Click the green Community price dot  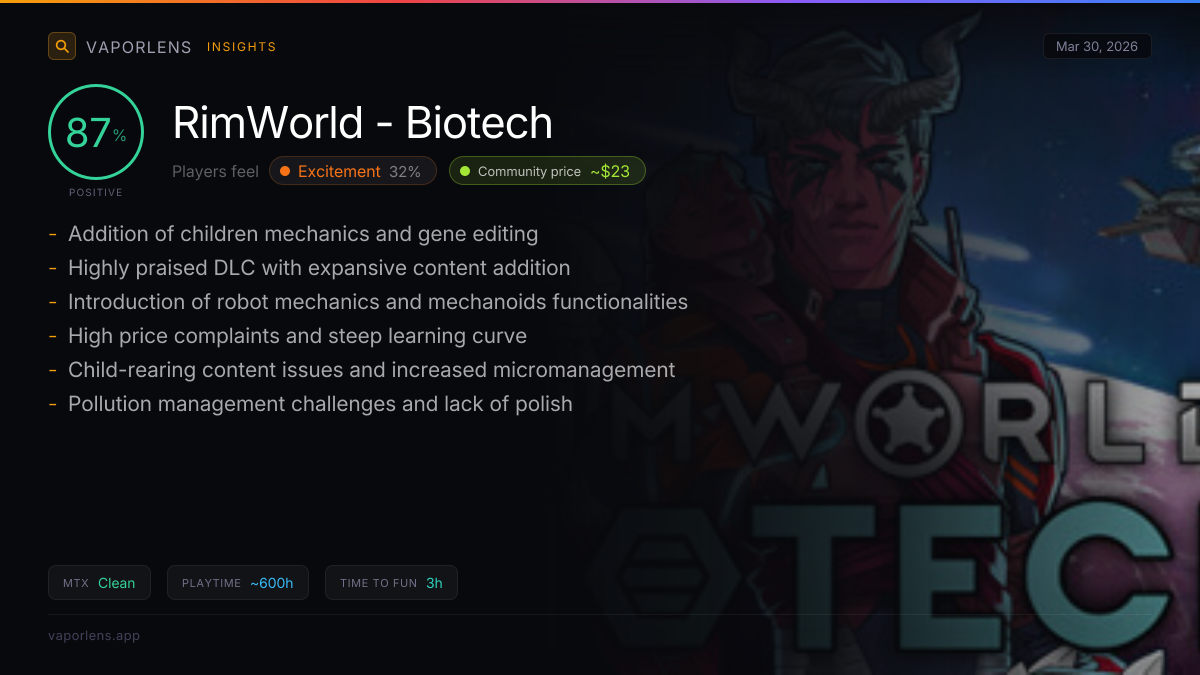click(x=465, y=171)
